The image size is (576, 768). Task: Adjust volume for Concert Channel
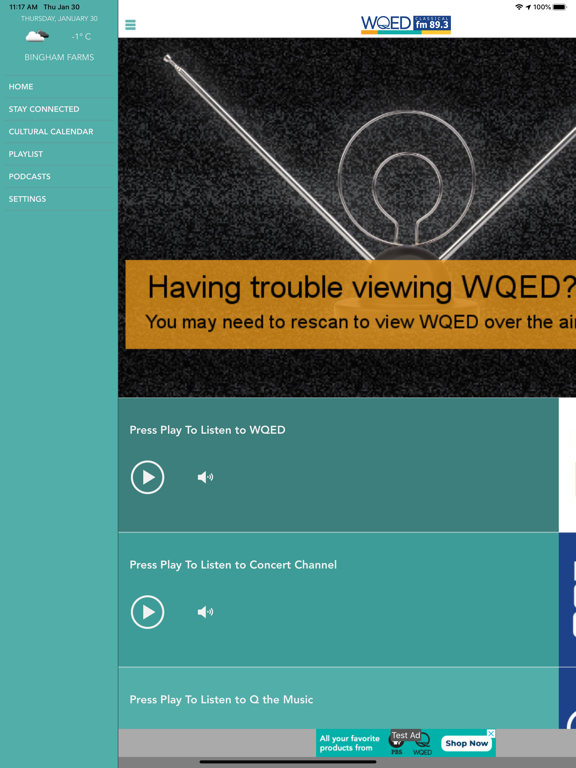205,612
